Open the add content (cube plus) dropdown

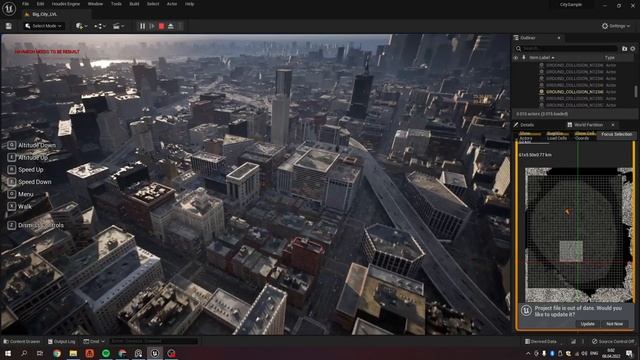[81, 26]
